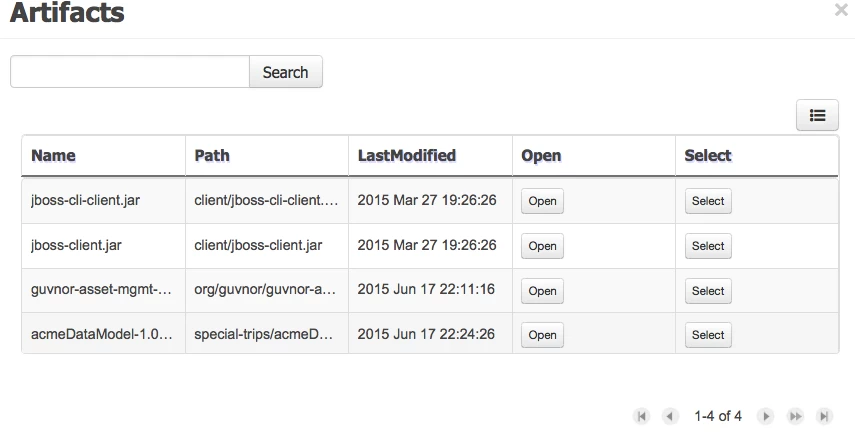Open the jboss-client.jar artifact
Viewport: 855px width, 446px height.
(542, 246)
